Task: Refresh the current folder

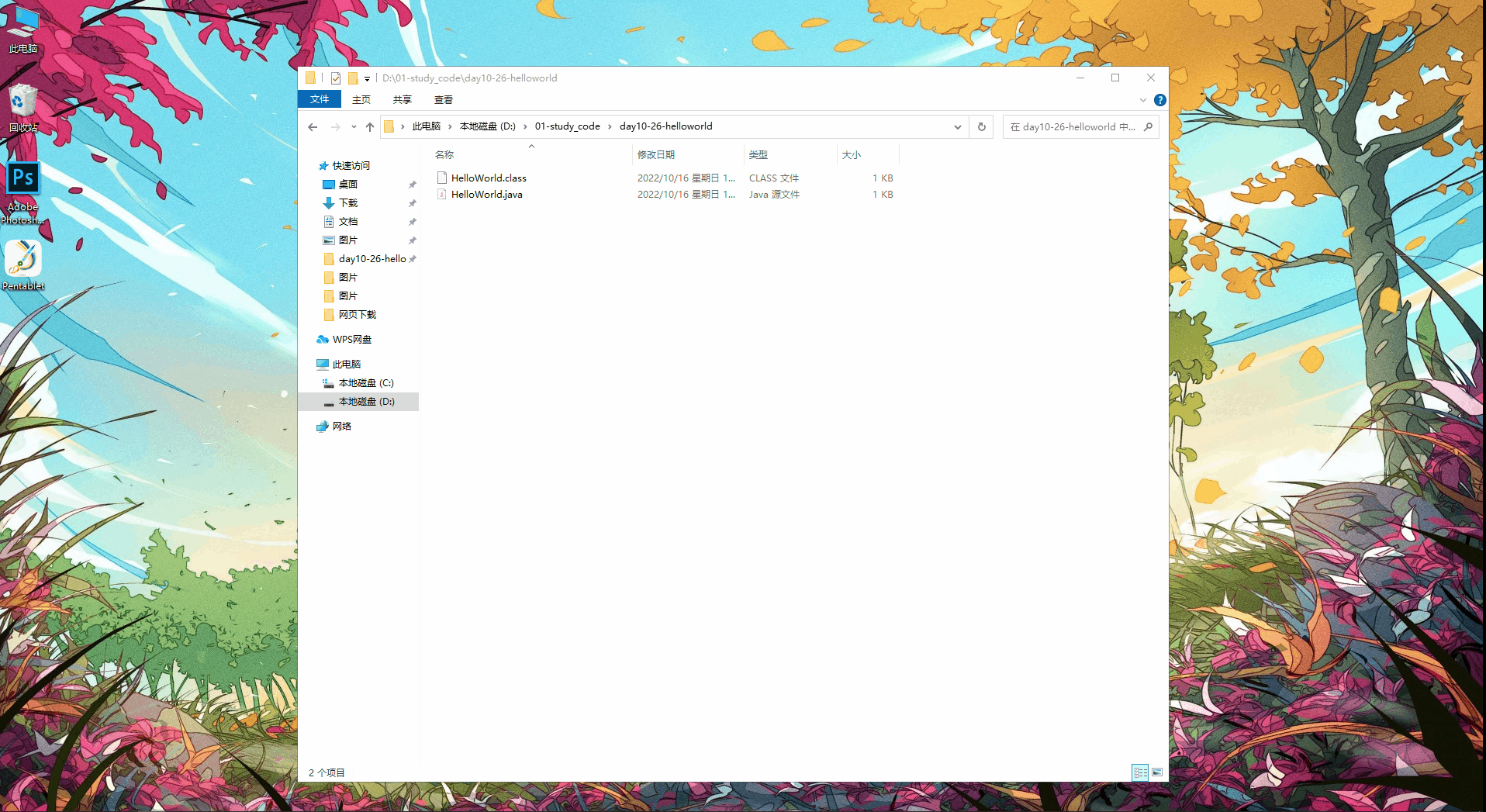Action: [x=981, y=127]
